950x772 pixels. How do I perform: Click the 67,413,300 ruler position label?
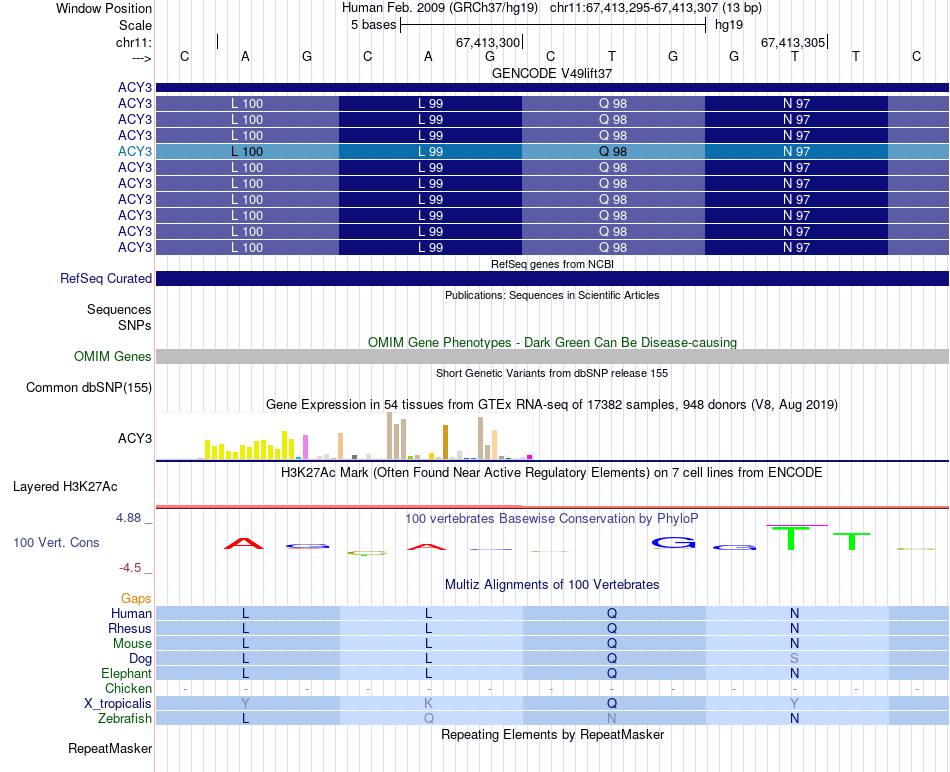[488, 42]
